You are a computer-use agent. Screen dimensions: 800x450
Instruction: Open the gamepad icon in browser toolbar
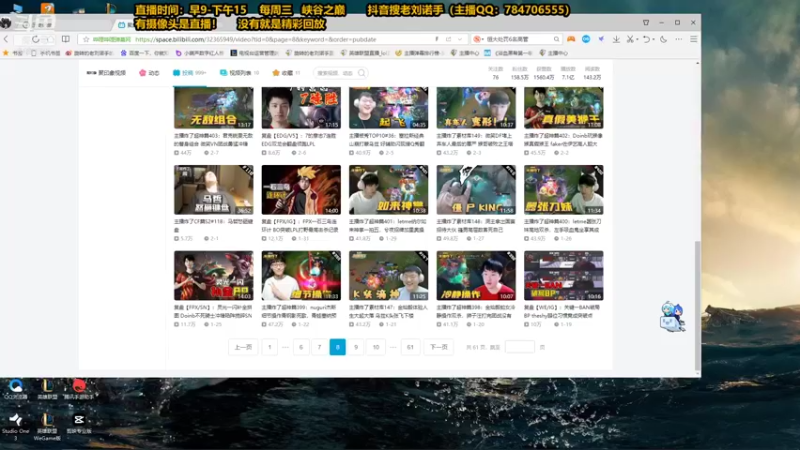pos(571,39)
